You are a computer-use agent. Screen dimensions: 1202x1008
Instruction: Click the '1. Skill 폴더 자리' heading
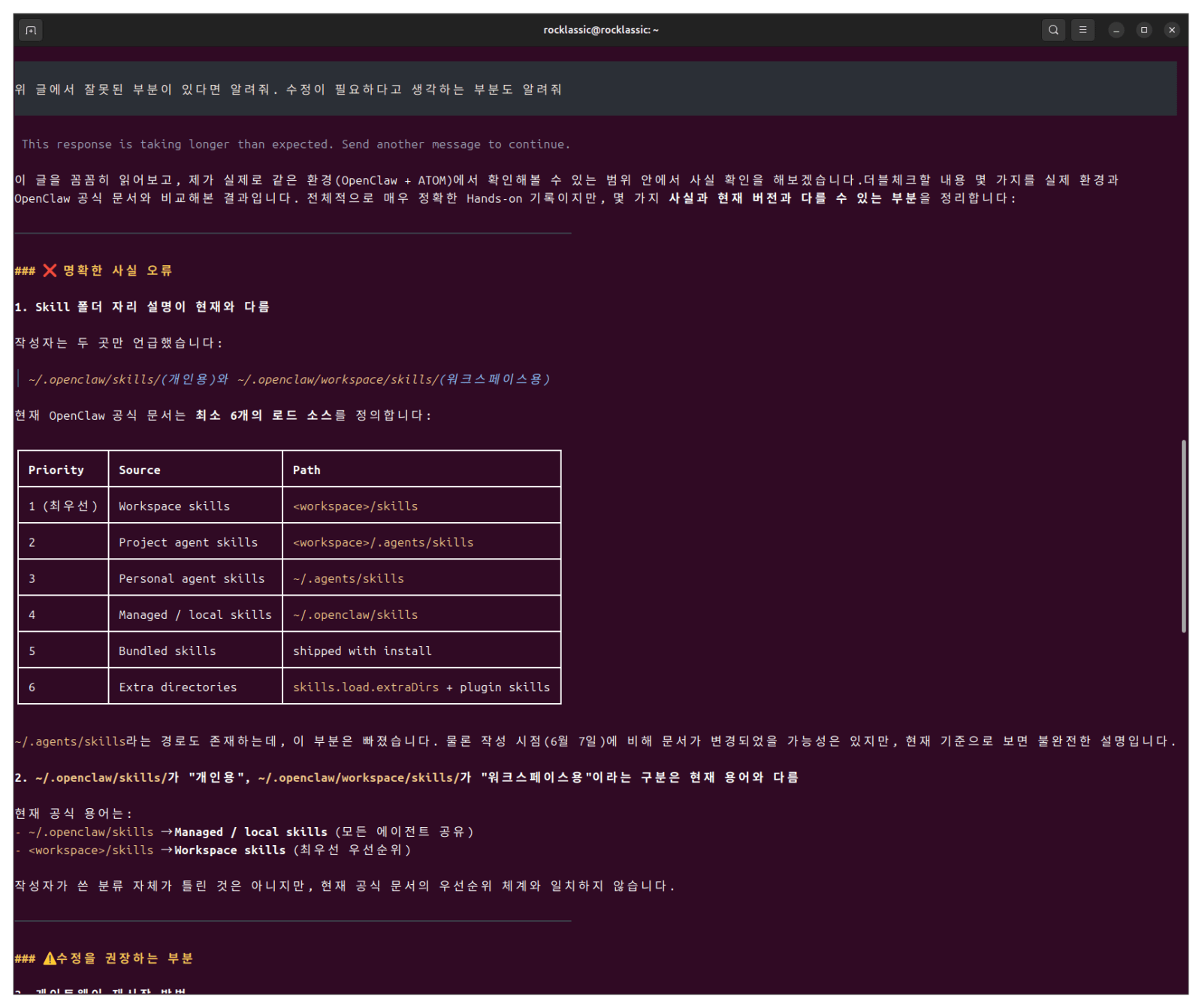tap(142, 306)
